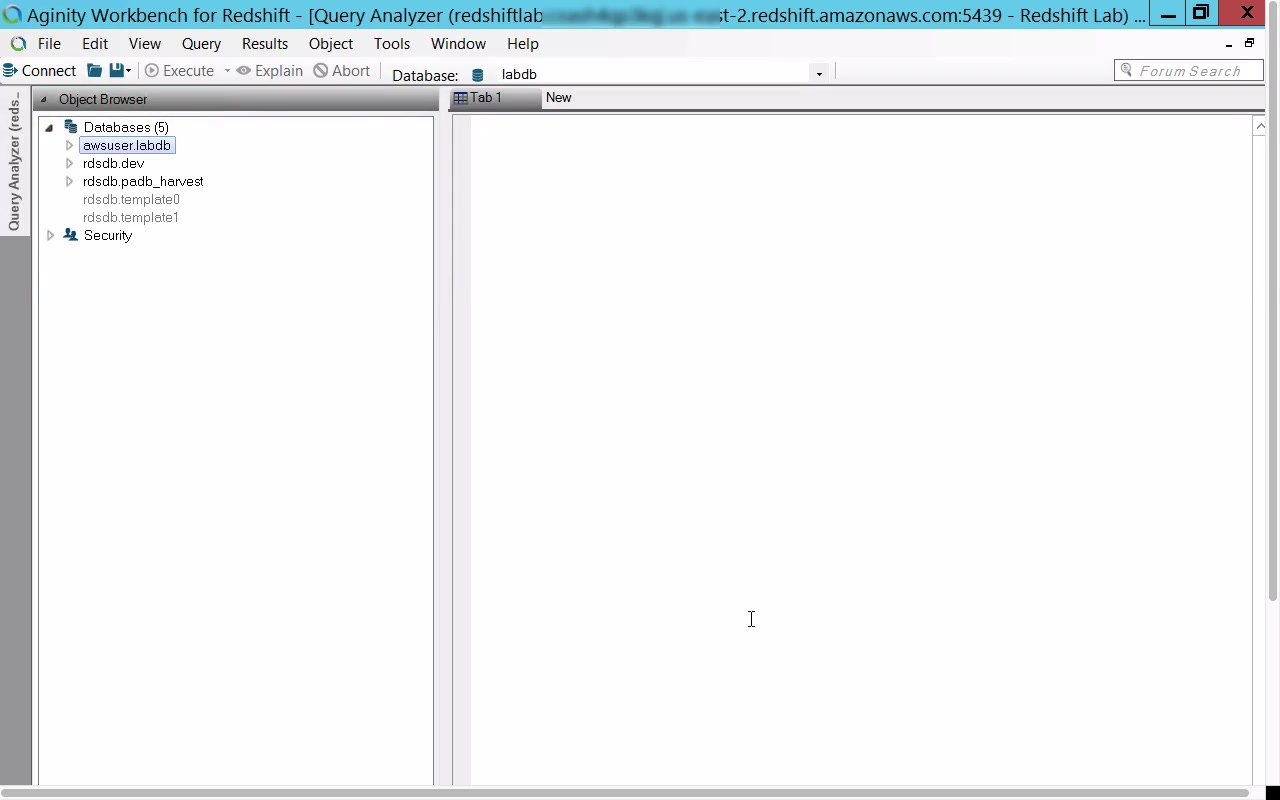Screen dimensions: 1280x800
Task: Select the grayed rdsdb.template1 entry
Action: (131, 218)
